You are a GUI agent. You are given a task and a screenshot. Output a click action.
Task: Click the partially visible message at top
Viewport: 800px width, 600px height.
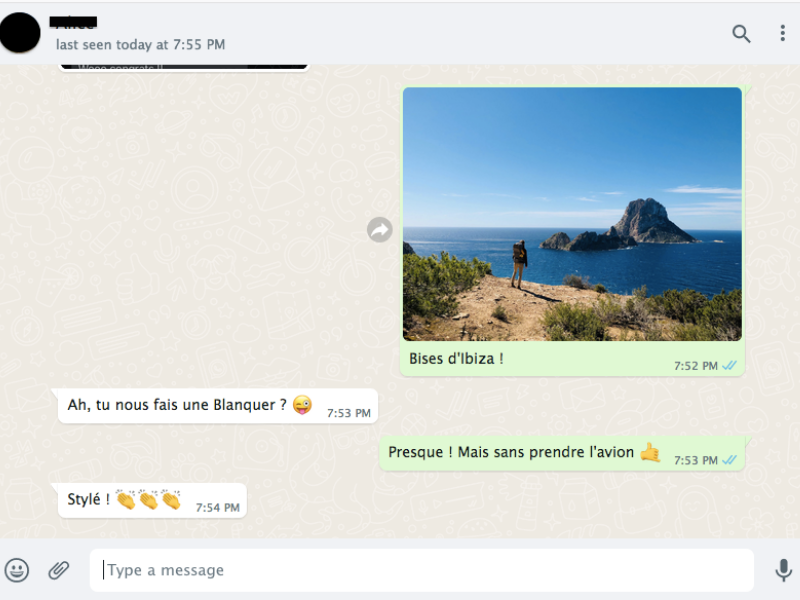click(x=184, y=67)
